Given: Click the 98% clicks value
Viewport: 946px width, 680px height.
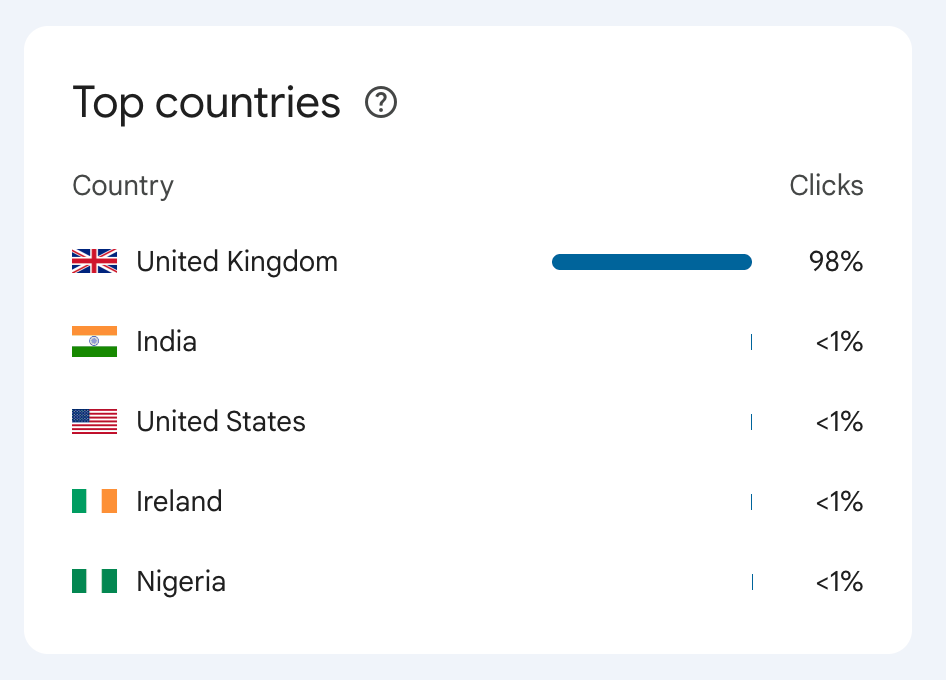Looking at the screenshot, I should tap(836, 262).
